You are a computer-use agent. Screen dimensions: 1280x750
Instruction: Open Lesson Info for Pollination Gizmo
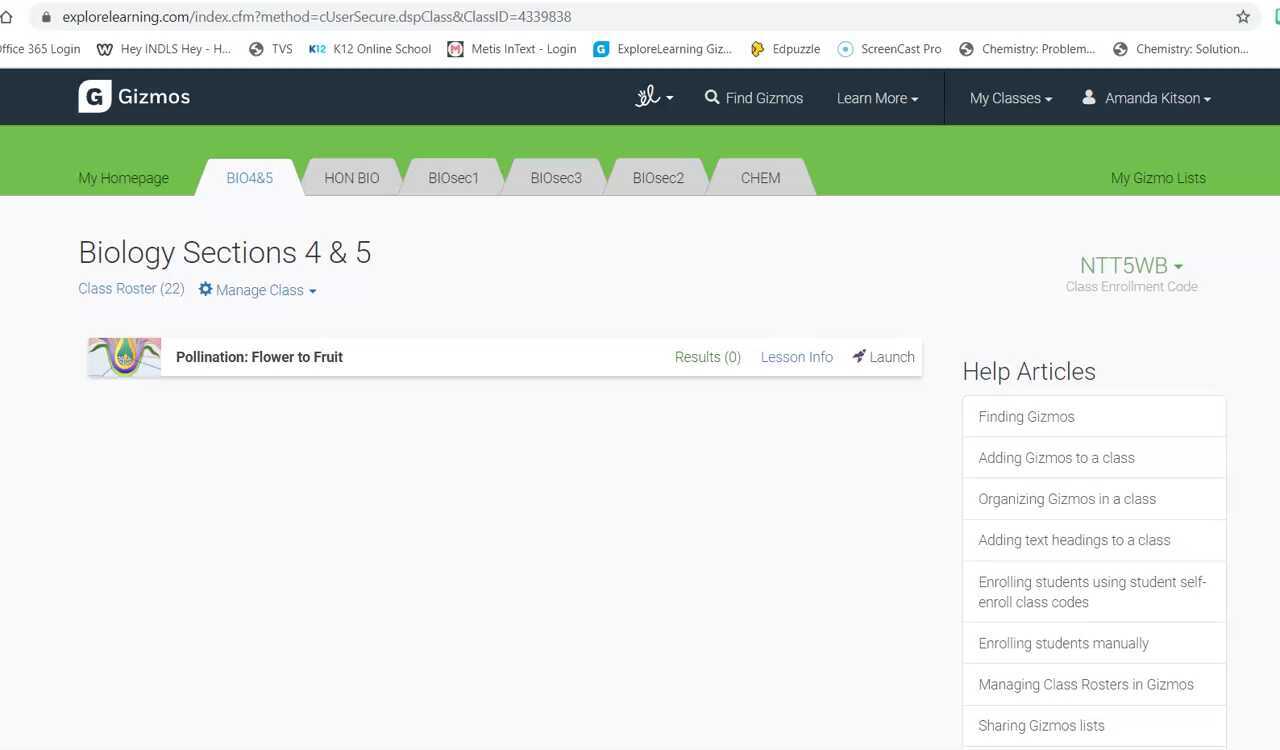click(x=797, y=357)
